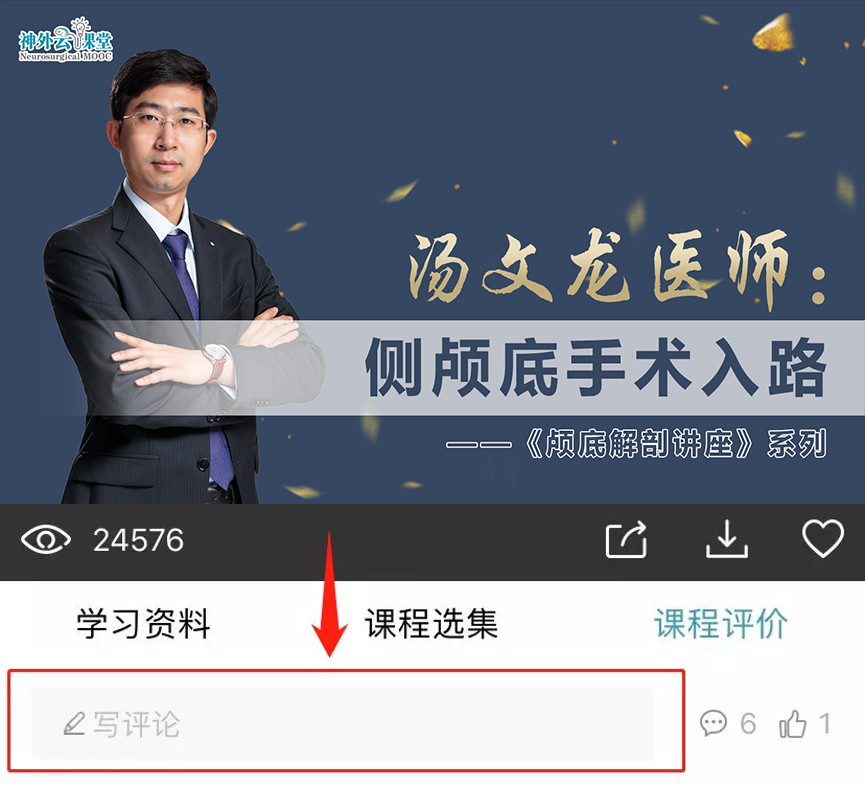This screenshot has height=787, width=865.
Task: Click the 汤文龙医师 gold calligraphy heading
Action: [617, 267]
